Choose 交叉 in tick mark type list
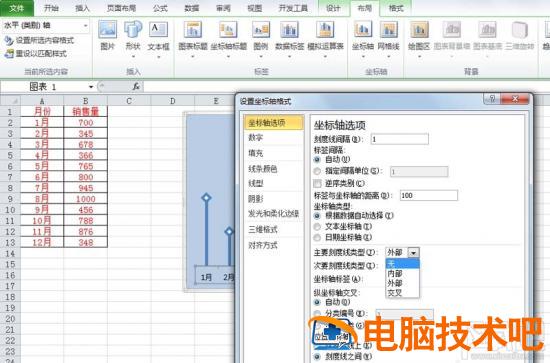The image size is (550, 363). (x=402, y=293)
